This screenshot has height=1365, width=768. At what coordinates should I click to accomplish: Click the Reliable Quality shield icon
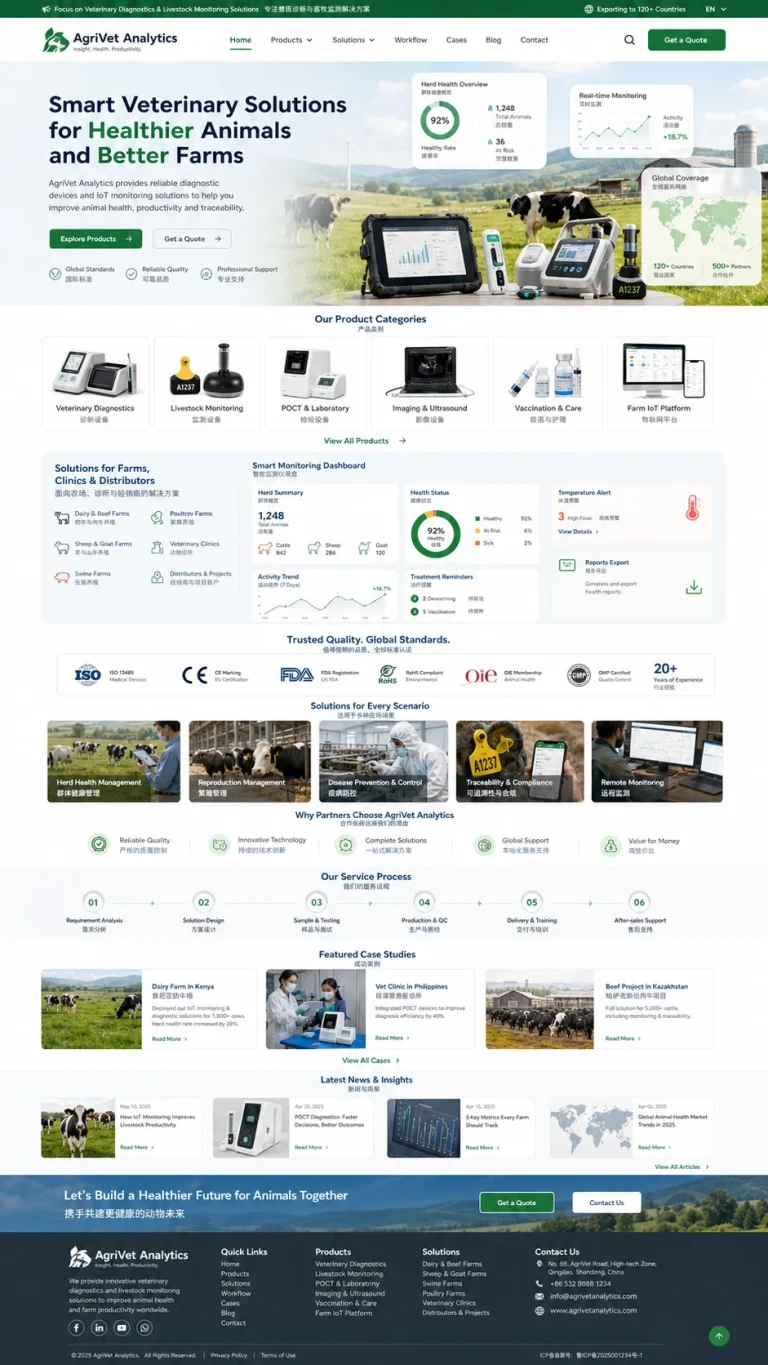point(98,845)
